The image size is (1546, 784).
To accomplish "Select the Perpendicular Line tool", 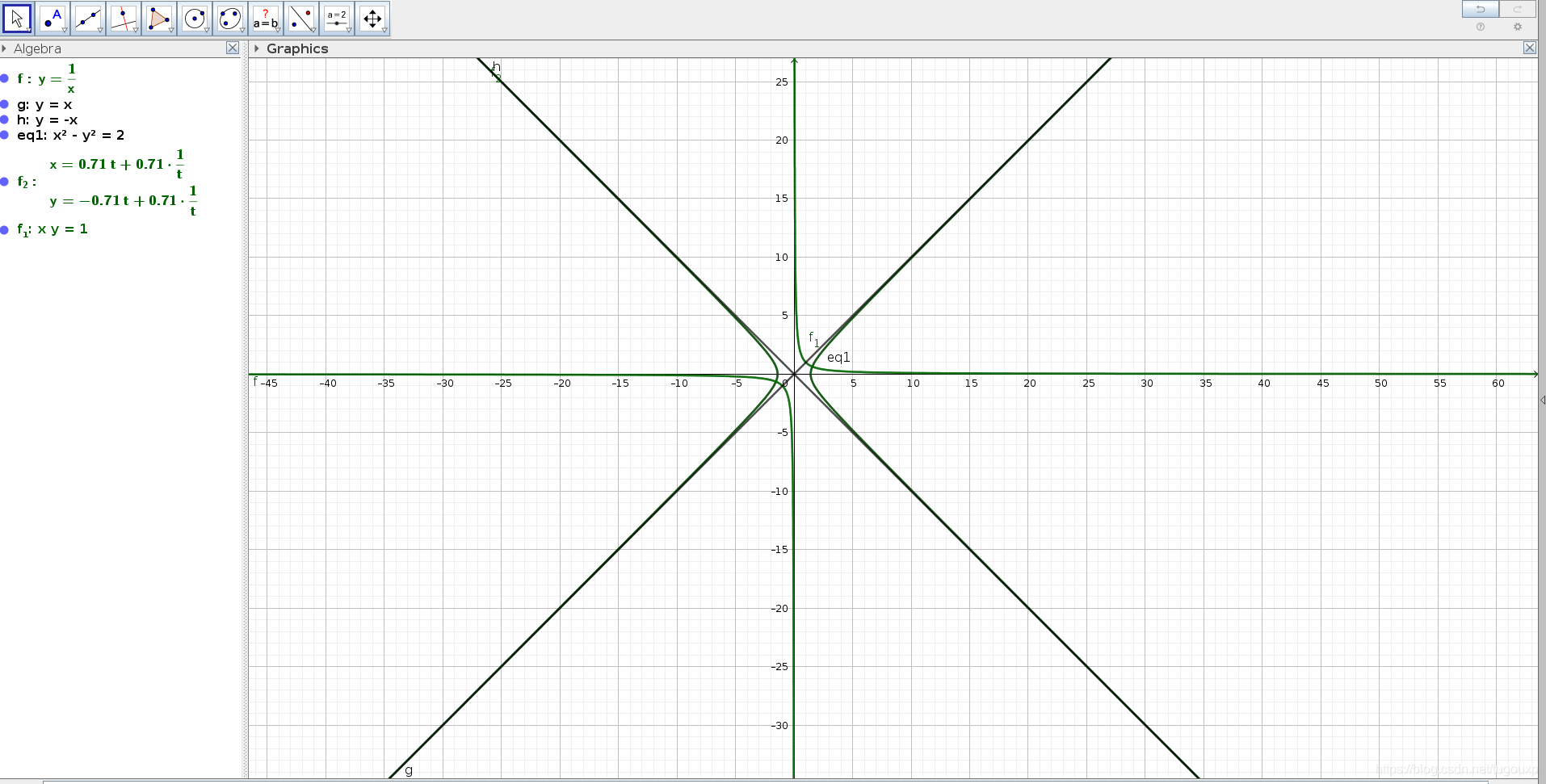I will coord(124,18).
